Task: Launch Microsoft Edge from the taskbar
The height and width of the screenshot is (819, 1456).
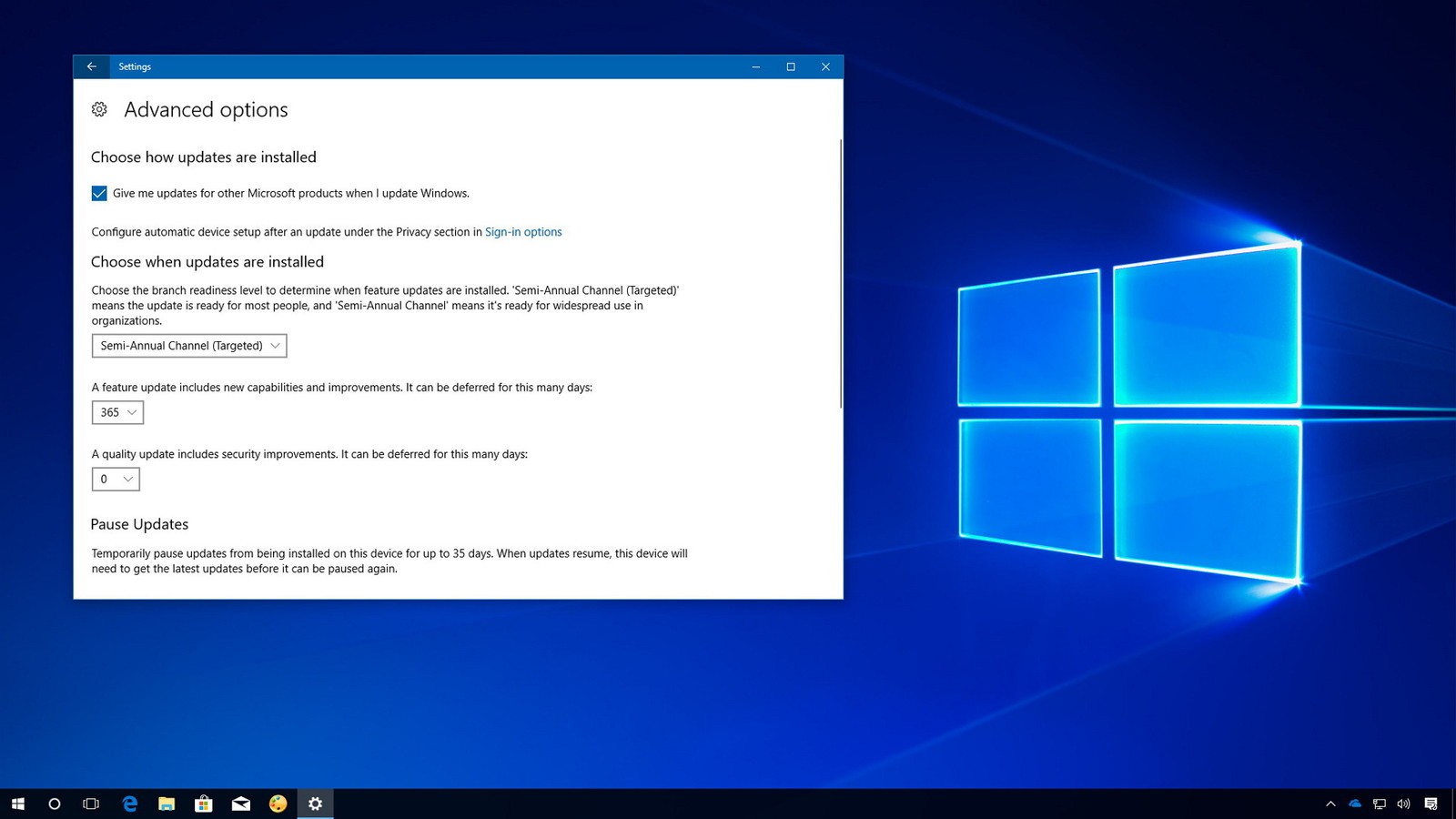Action: coord(129,804)
